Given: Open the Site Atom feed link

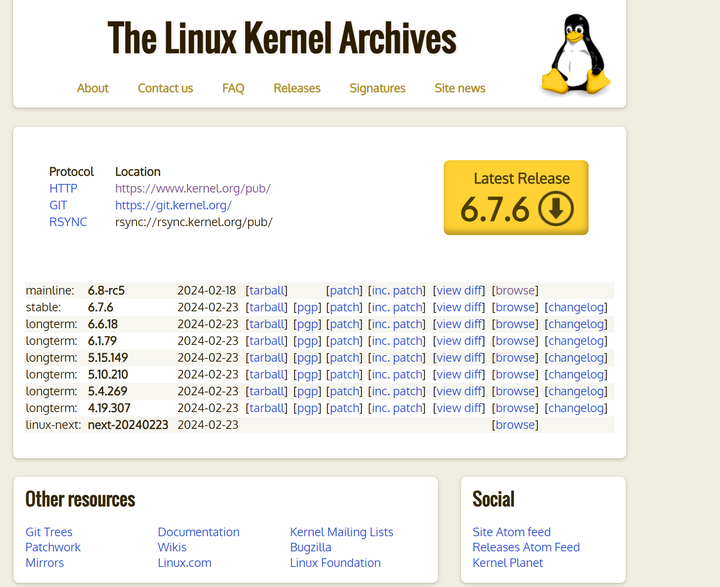Looking at the screenshot, I should pyautogui.click(x=512, y=532).
